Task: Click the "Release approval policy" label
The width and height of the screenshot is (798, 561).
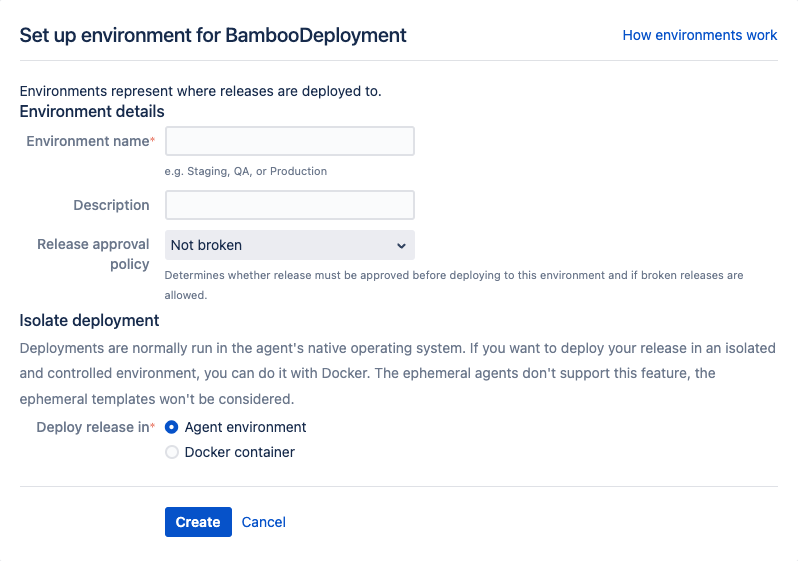Action: pyautogui.click(x=93, y=254)
